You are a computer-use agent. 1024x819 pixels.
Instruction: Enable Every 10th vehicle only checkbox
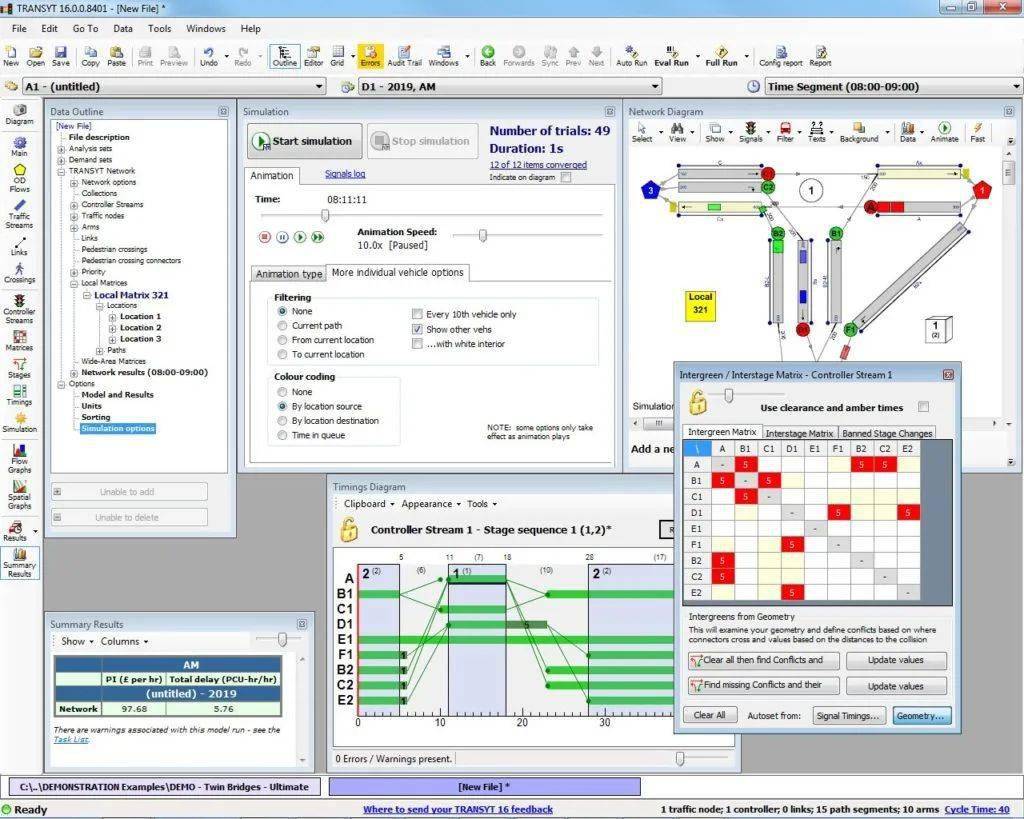pos(417,314)
